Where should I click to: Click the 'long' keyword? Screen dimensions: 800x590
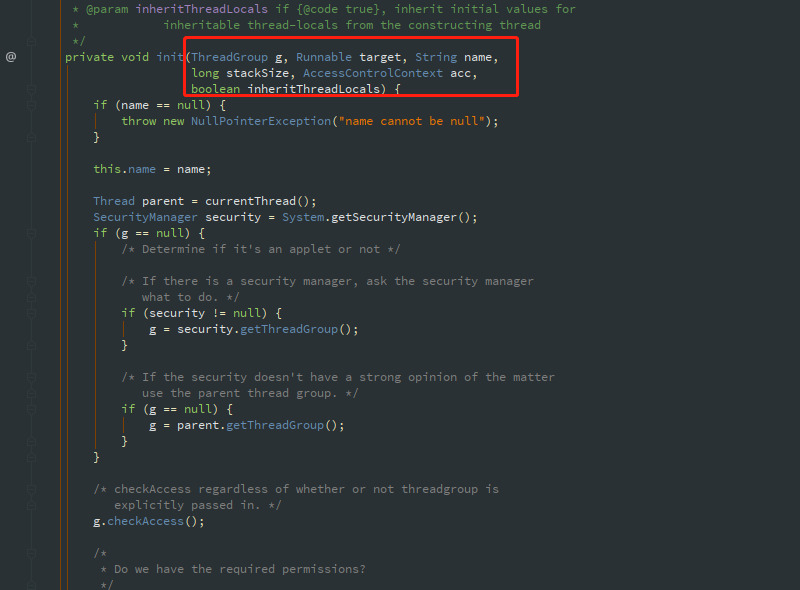[205, 73]
